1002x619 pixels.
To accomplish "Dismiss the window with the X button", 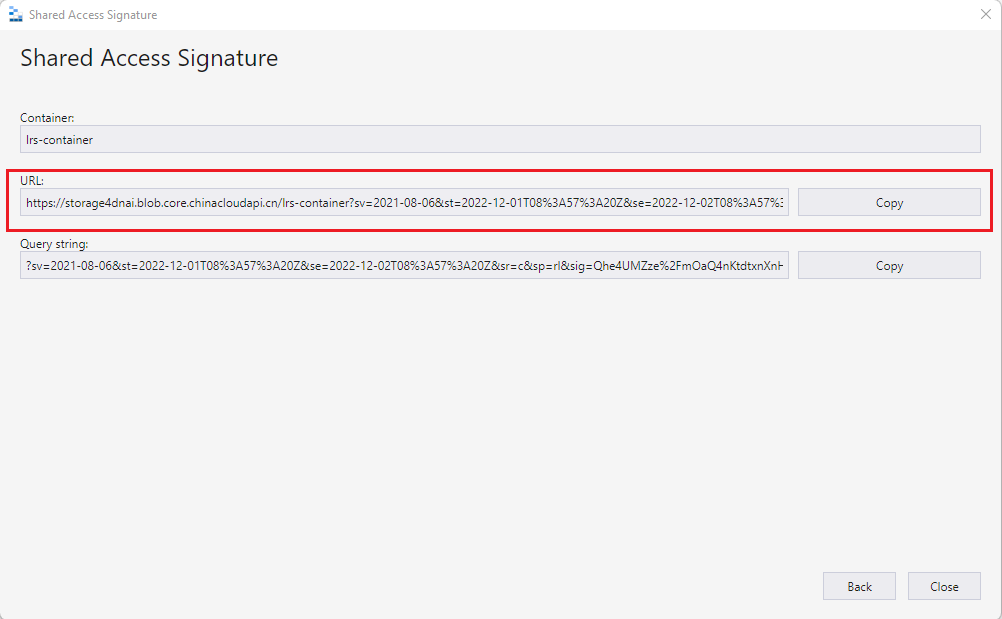I will click(985, 14).
